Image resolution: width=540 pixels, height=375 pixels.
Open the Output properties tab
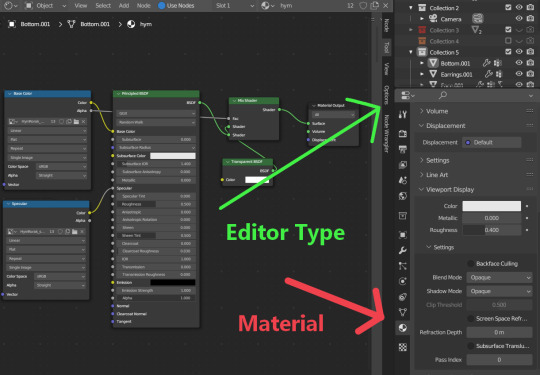click(402, 149)
